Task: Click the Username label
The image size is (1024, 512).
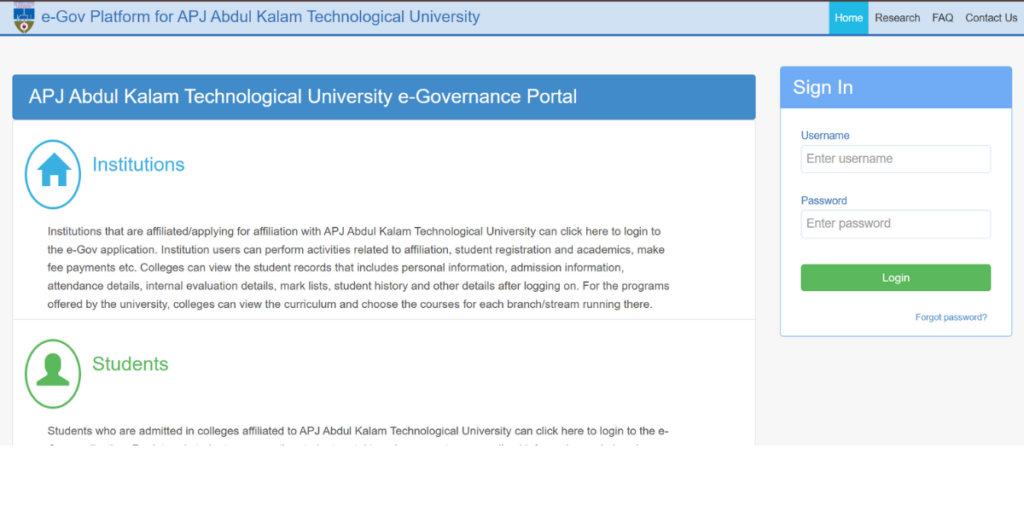Action: click(x=825, y=135)
